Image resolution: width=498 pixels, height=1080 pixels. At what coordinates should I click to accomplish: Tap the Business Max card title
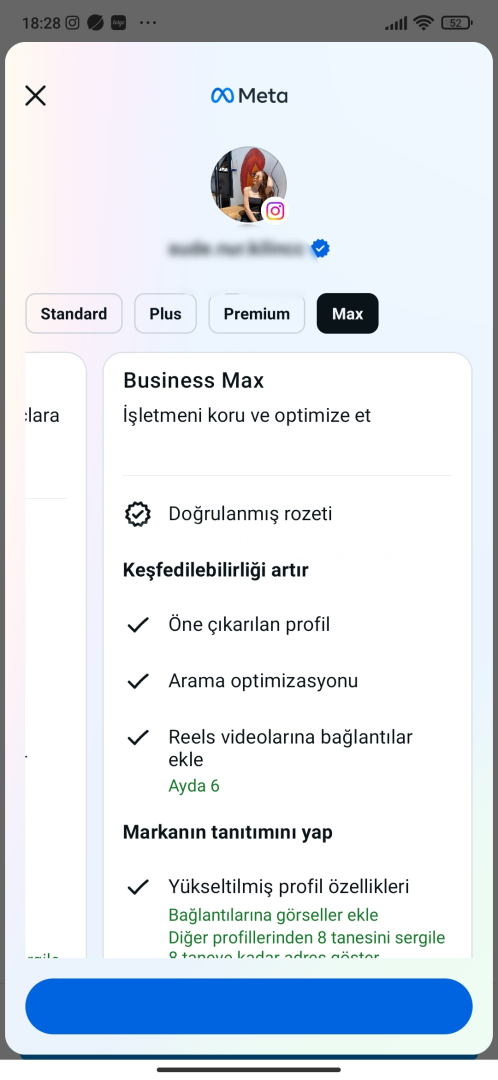pos(194,380)
